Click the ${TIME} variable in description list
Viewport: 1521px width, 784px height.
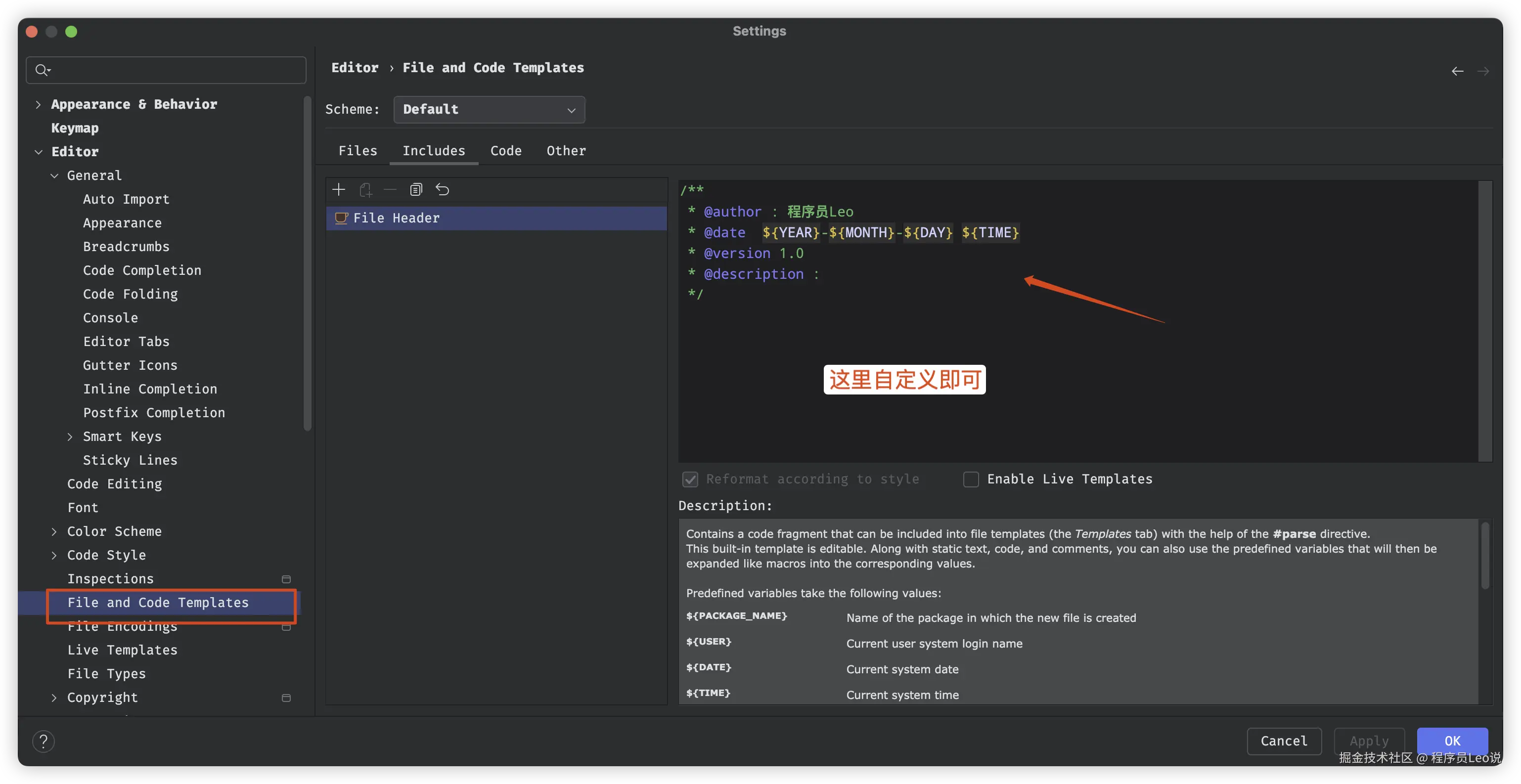coord(708,693)
